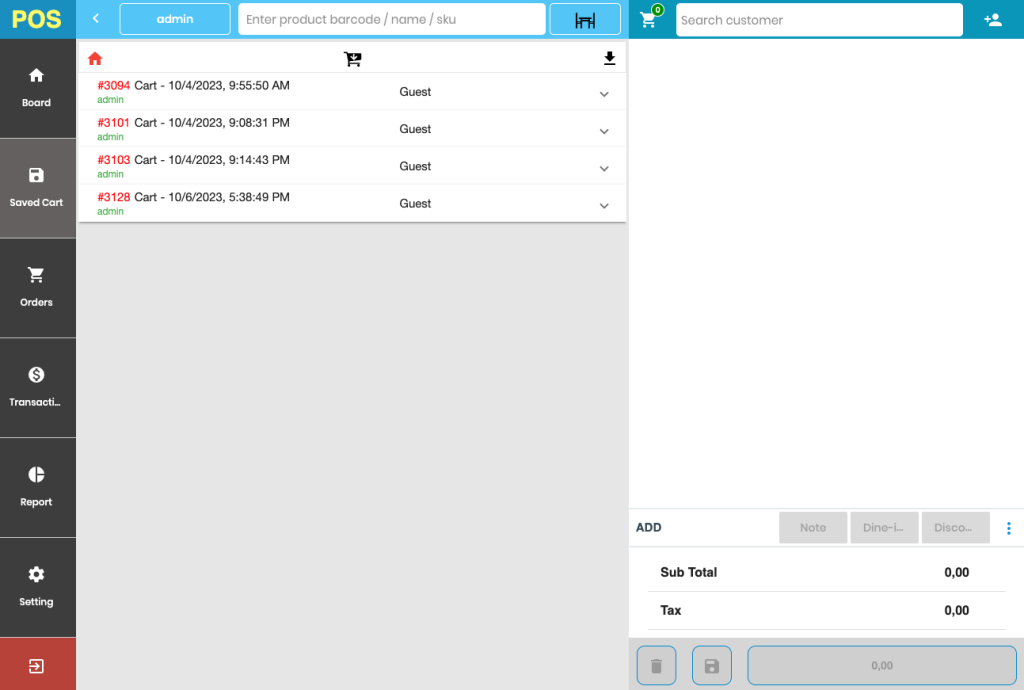The image size is (1024, 690).
Task: Go to Report in the sidebar
Action: (x=37, y=487)
